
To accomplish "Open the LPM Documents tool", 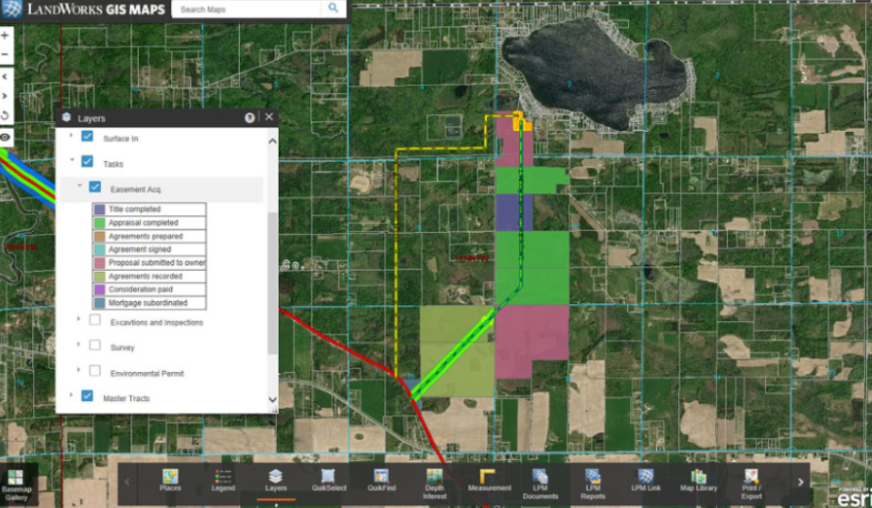I will tap(540, 484).
